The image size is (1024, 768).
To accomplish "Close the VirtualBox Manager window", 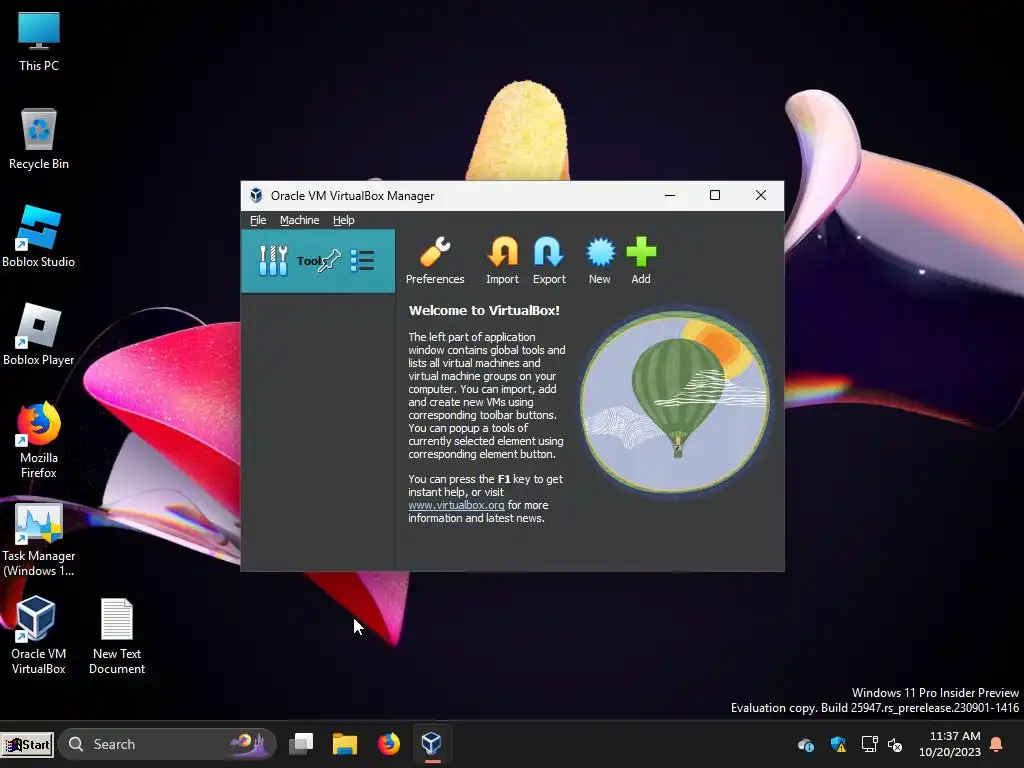I will [761, 195].
